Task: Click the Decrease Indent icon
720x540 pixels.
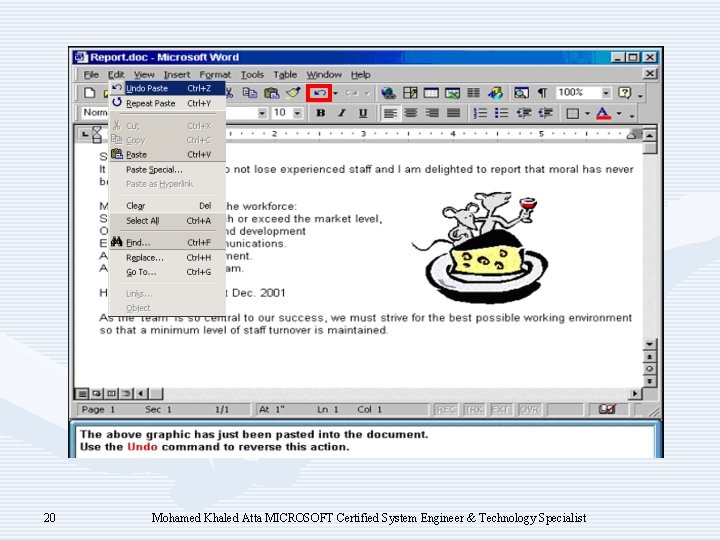Action: click(x=523, y=113)
